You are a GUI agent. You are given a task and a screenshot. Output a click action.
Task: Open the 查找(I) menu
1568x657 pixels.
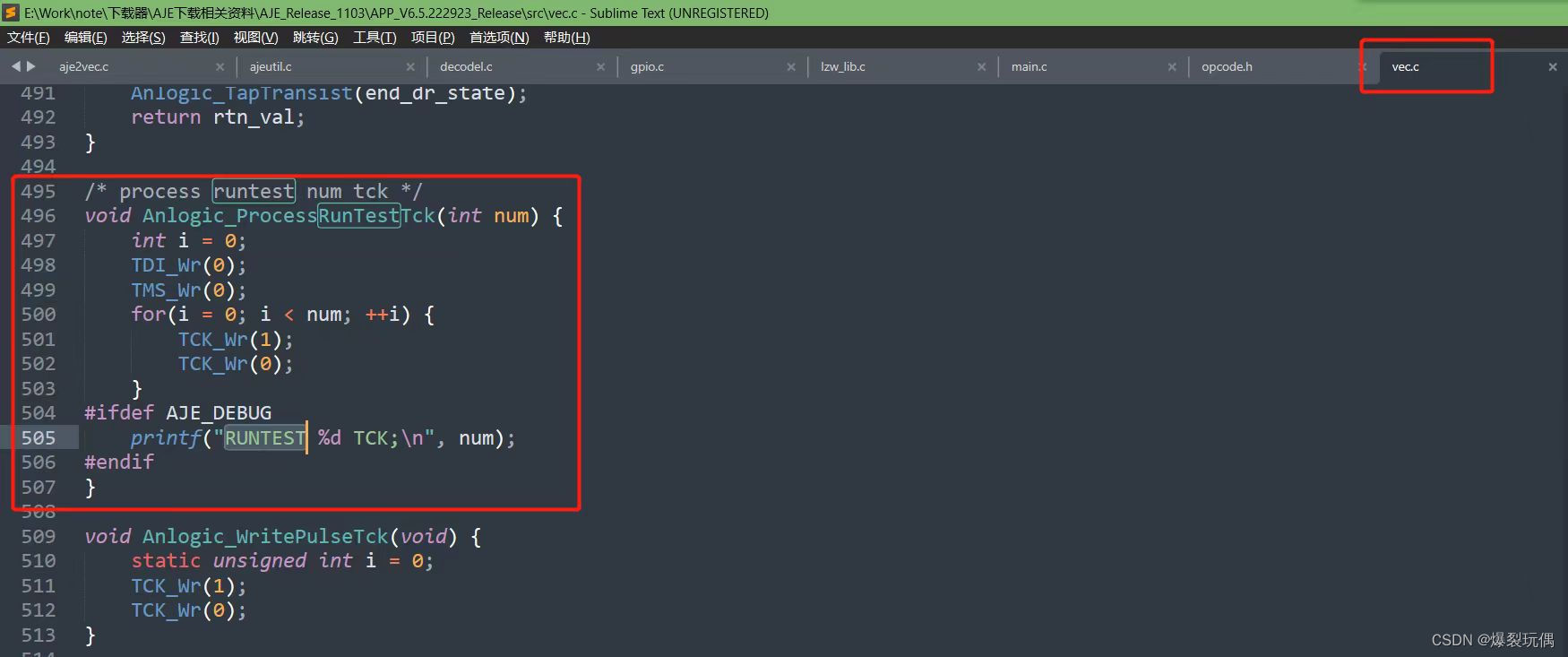pyautogui.click(x=200, y=38)
